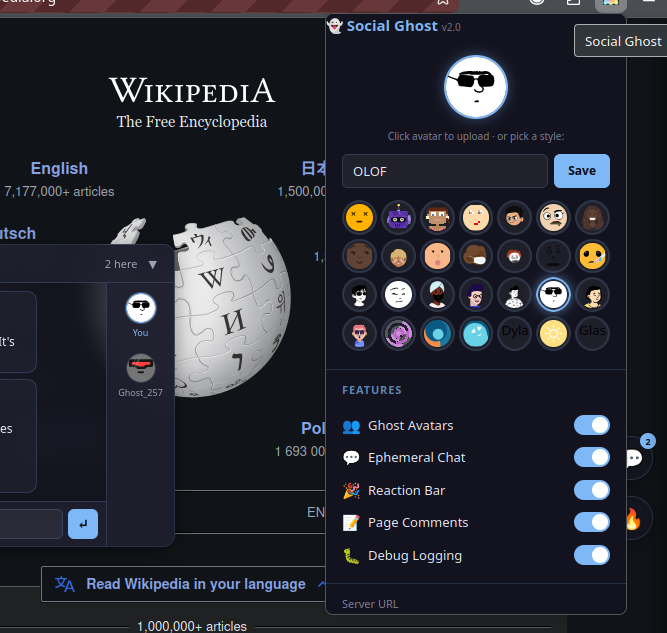The height and width of the screenshot is (633, 667).
Task: Pick the wide-eyed face with green mouth avatar
Action: 553,217
